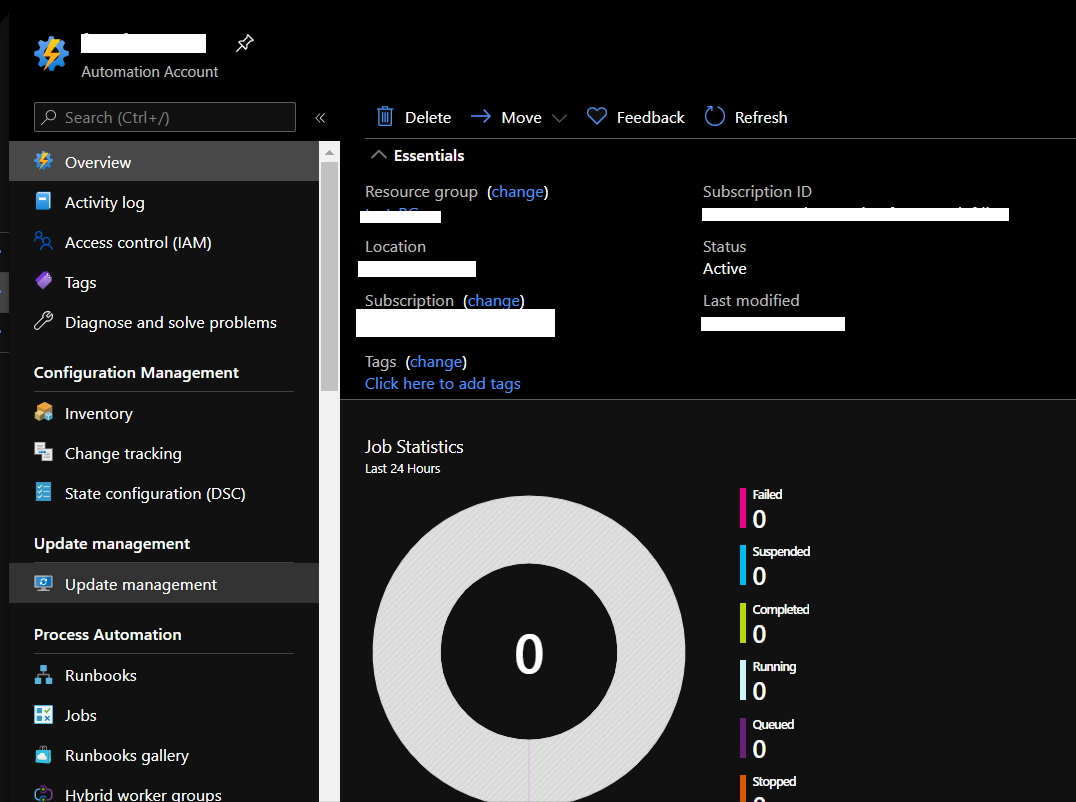Open Runbooks gallery menu item
Image resolution: width=1076 pixels, height=802 pixels.
click(164, 755)
